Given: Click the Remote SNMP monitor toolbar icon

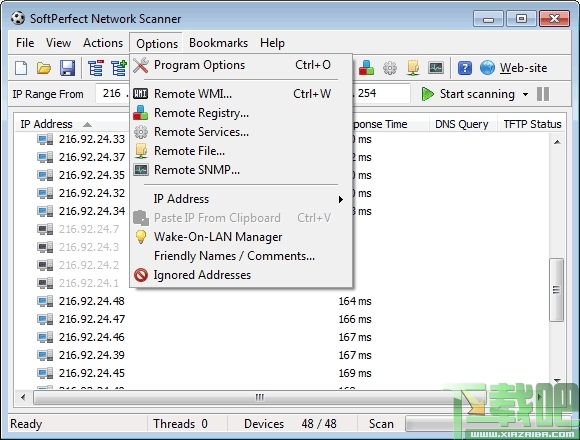Looking at the screenshot, I should (436, 68).
